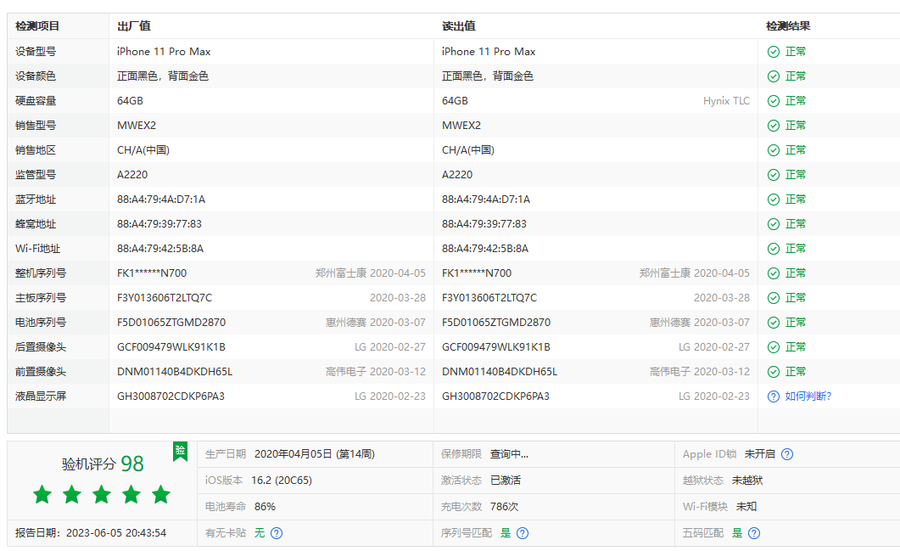900x551 pixels.
Task: Click warranty status 查询中...
Action: tap(509, 454)
